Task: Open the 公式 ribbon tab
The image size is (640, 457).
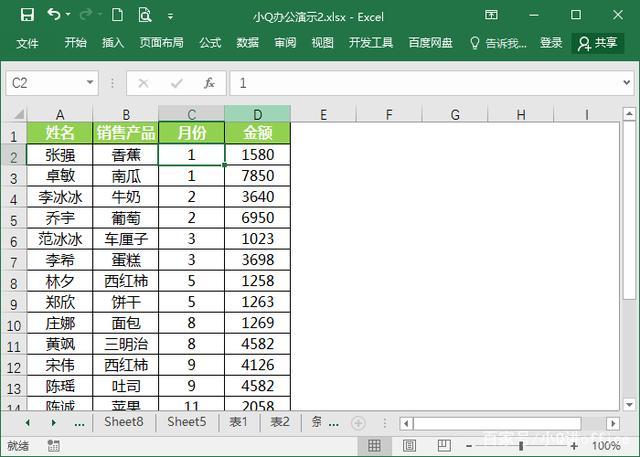Action: tap(210, 42)
